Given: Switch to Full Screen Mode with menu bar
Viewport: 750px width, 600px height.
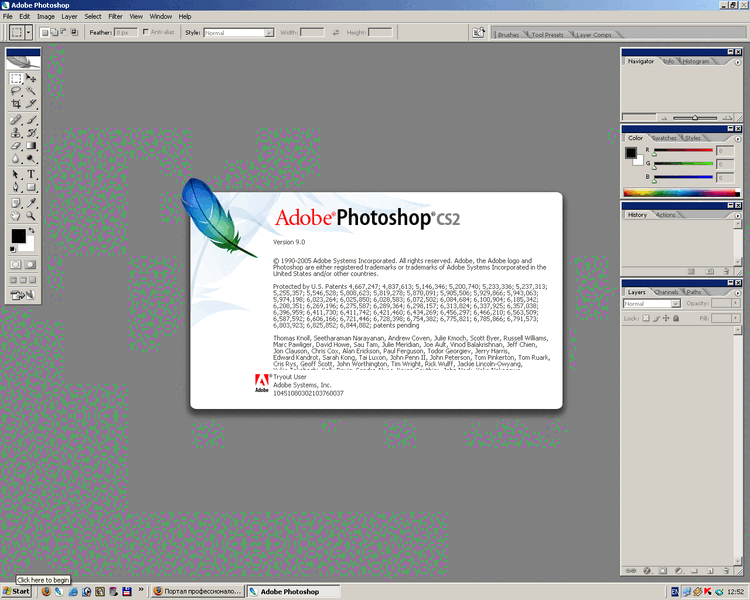Looking at the screenshot, I should (23, 280).
